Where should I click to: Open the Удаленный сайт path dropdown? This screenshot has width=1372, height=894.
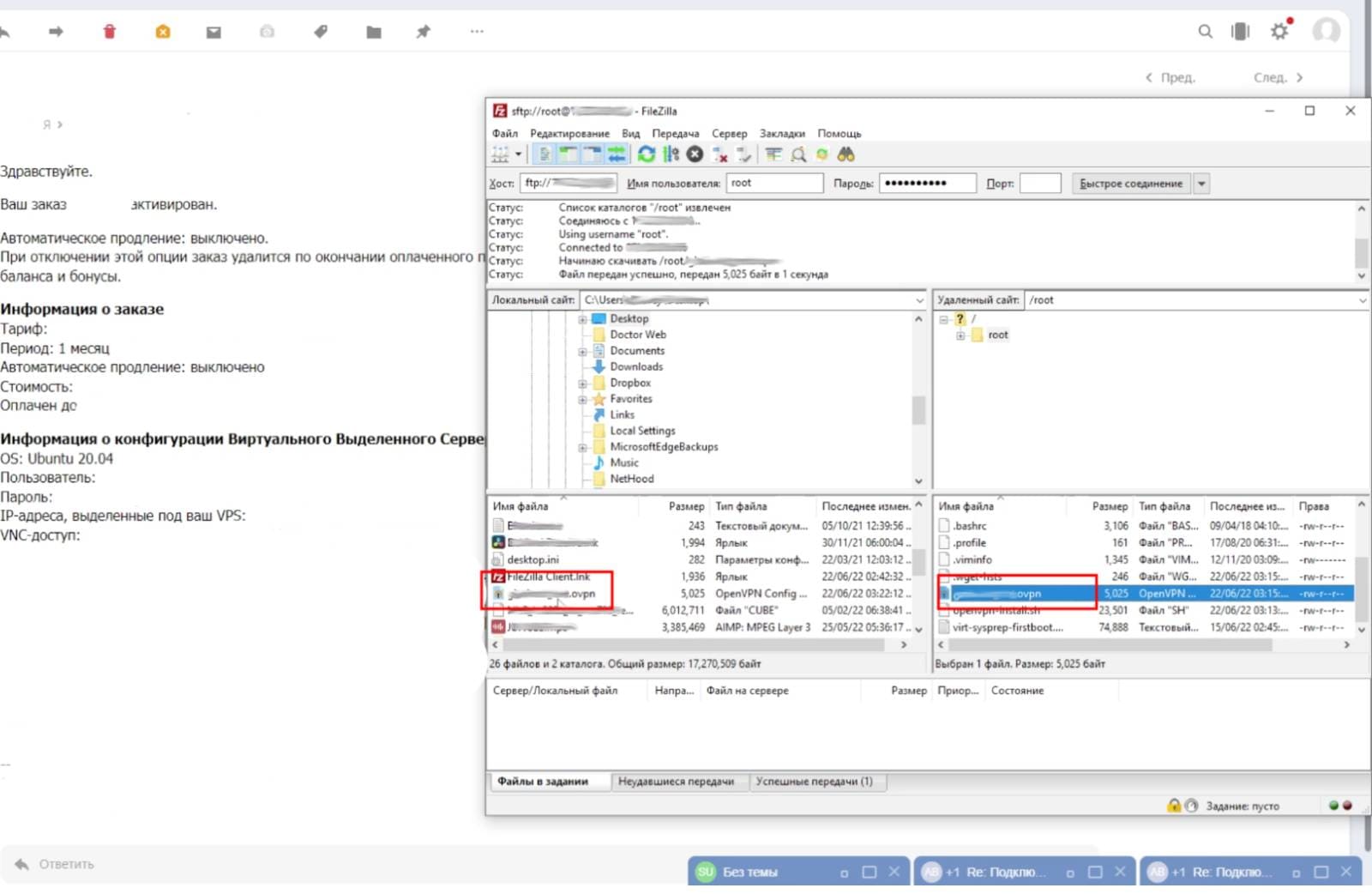pos(1362,300)
